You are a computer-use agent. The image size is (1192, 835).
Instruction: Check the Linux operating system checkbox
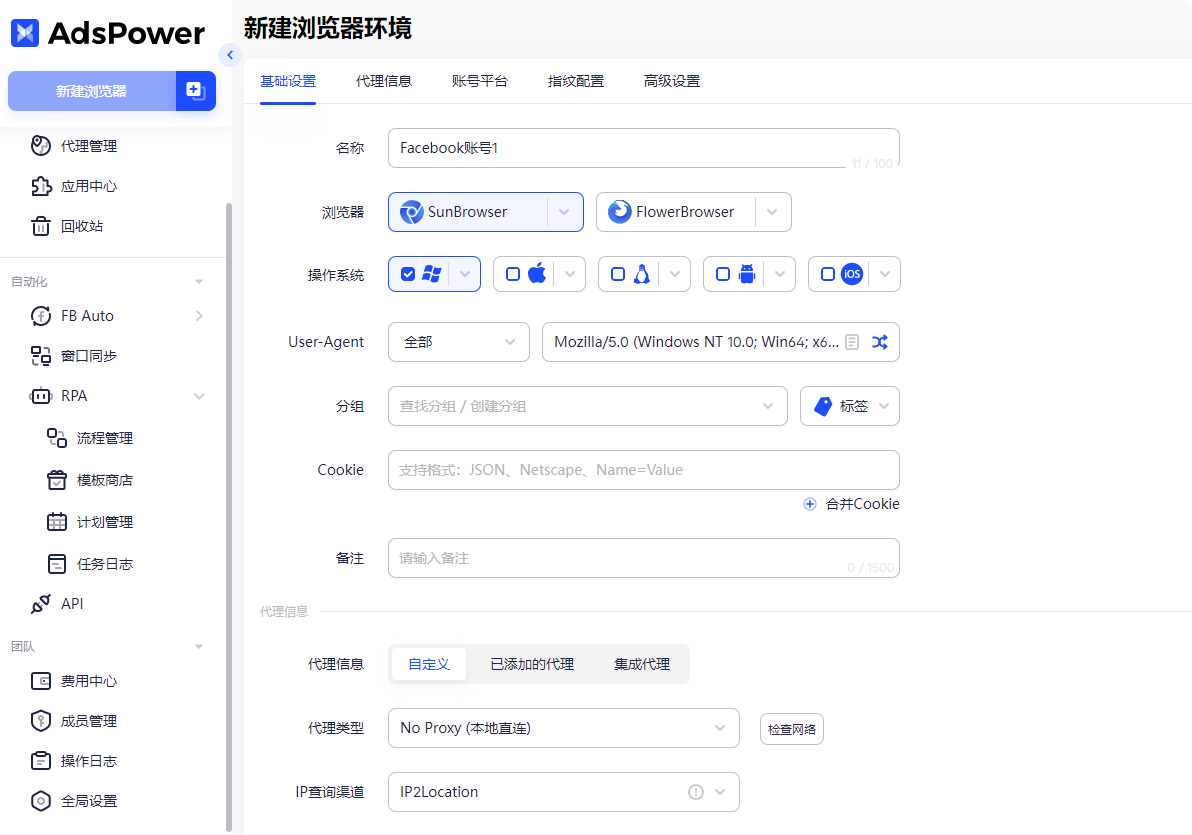coord(618,275)
